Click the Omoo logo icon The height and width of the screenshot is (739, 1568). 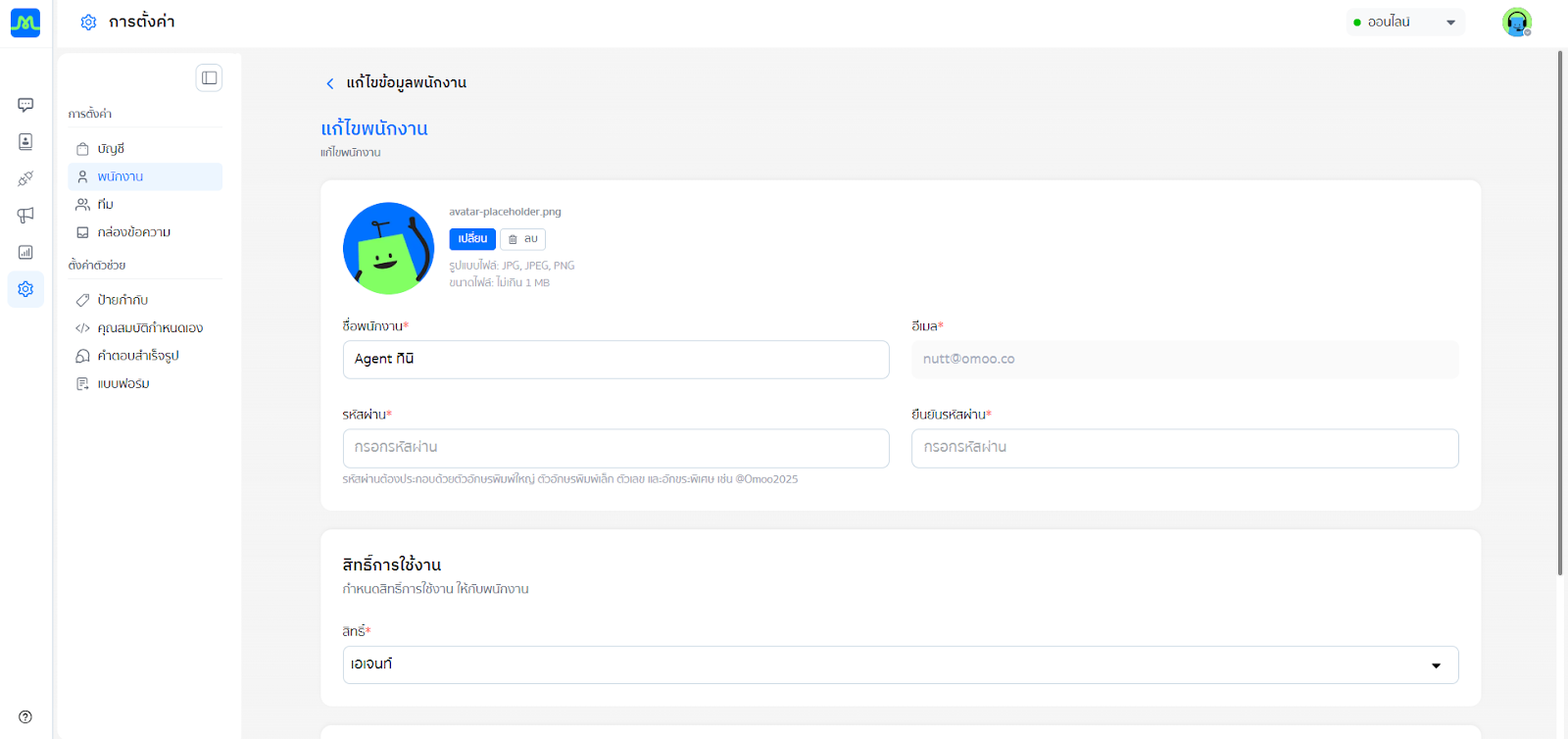pyautogui.click(x=25, y=23)
